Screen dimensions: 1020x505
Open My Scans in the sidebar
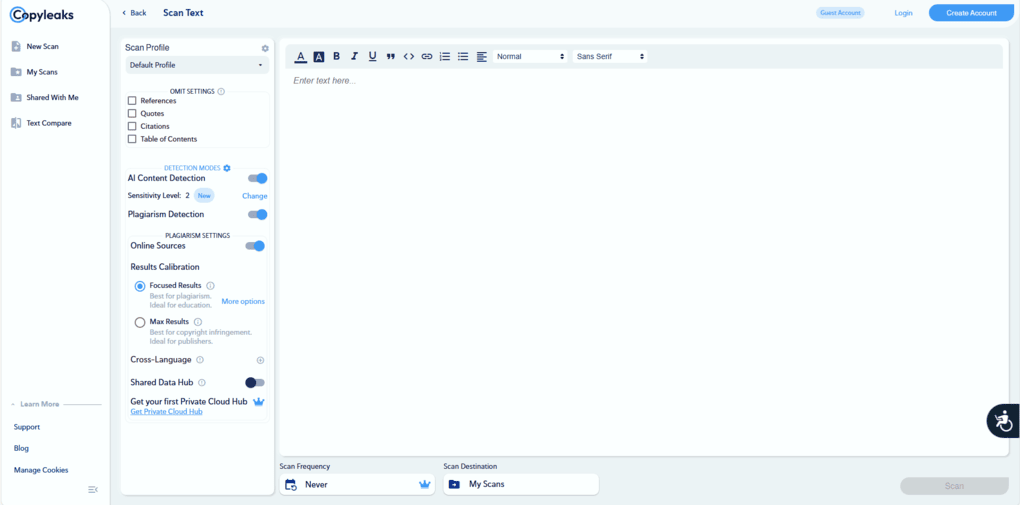(42, 72)
